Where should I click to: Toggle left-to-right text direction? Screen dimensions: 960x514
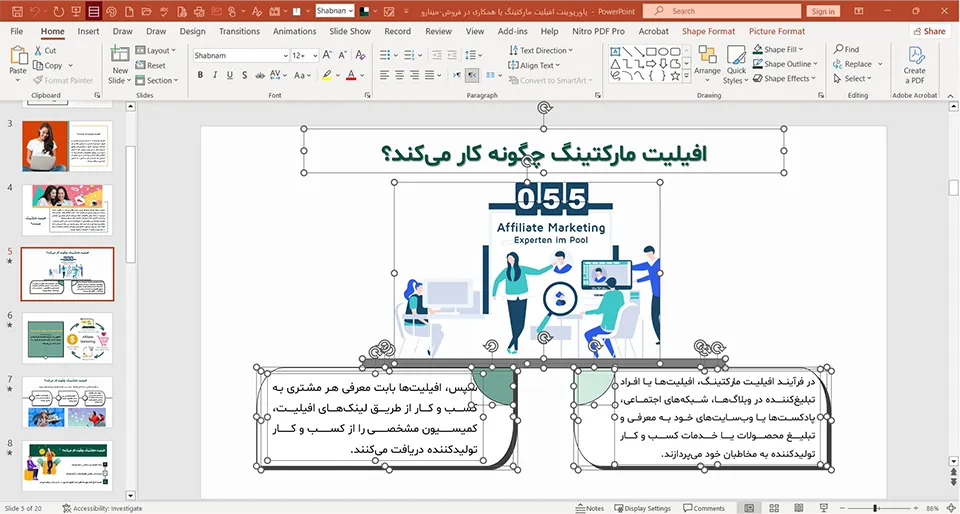tap(457, 75)
